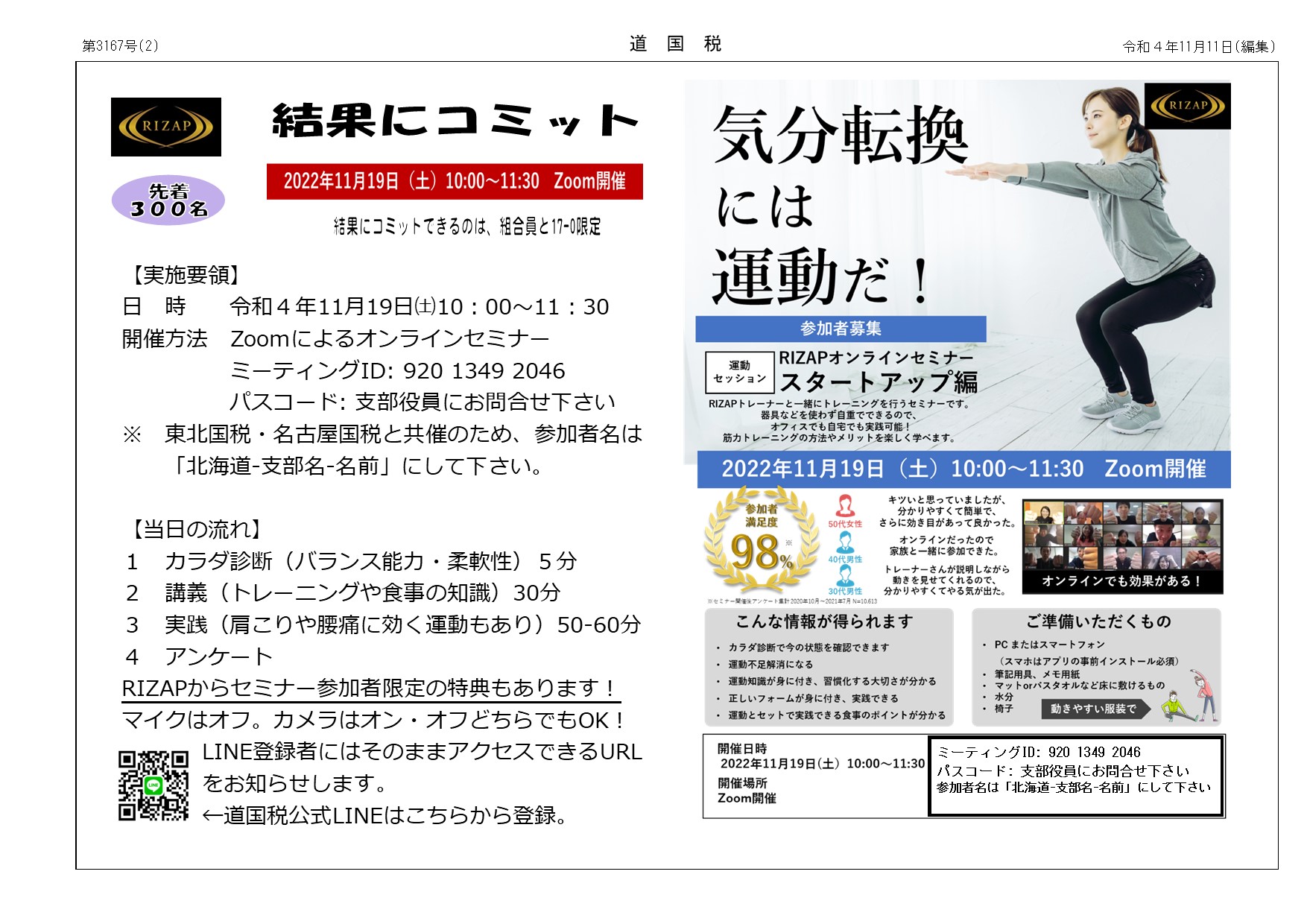Viewport: 1307px width, 924px height.
Task: Click the 運動セッション boxed label
Action: point(739,372)
